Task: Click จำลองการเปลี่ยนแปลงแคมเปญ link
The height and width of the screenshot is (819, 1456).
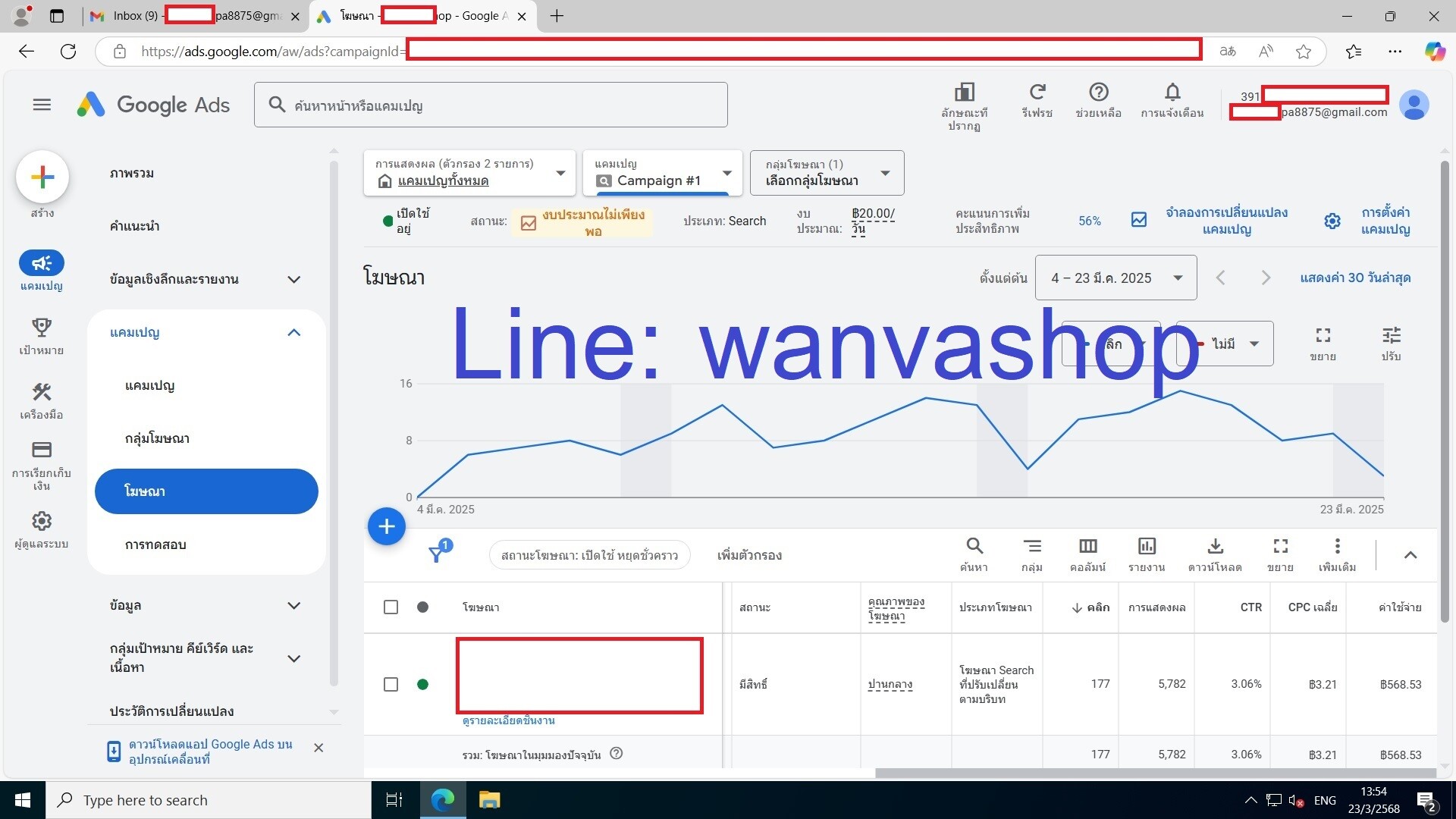Action: click(x=1226, y=221)
